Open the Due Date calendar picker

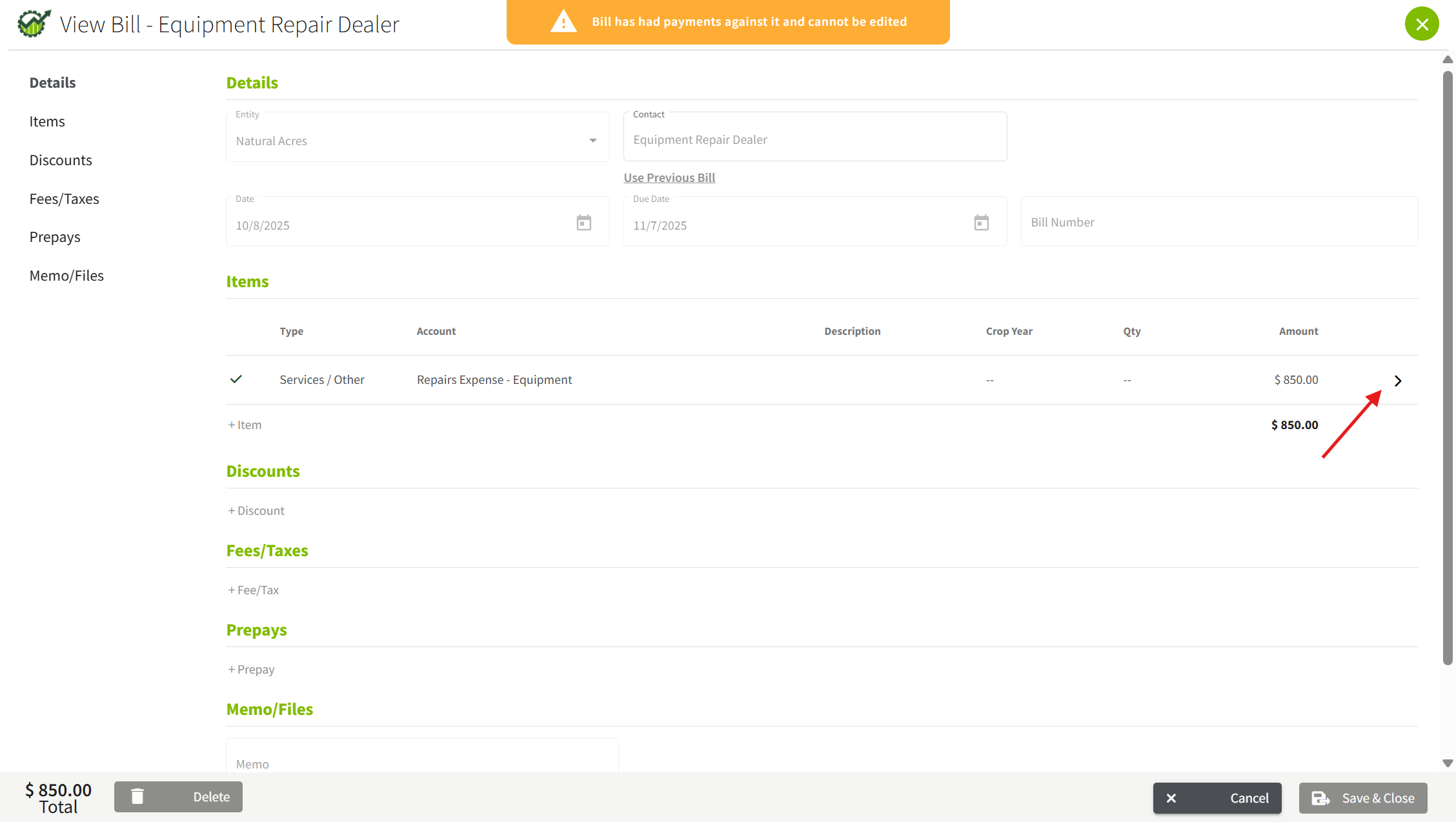[981, 223]
